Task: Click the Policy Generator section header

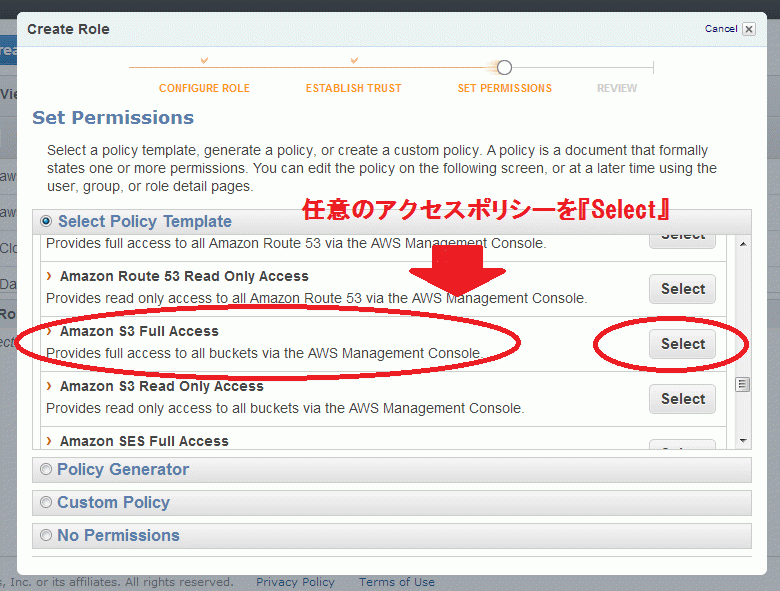Action: coord(391,470)
